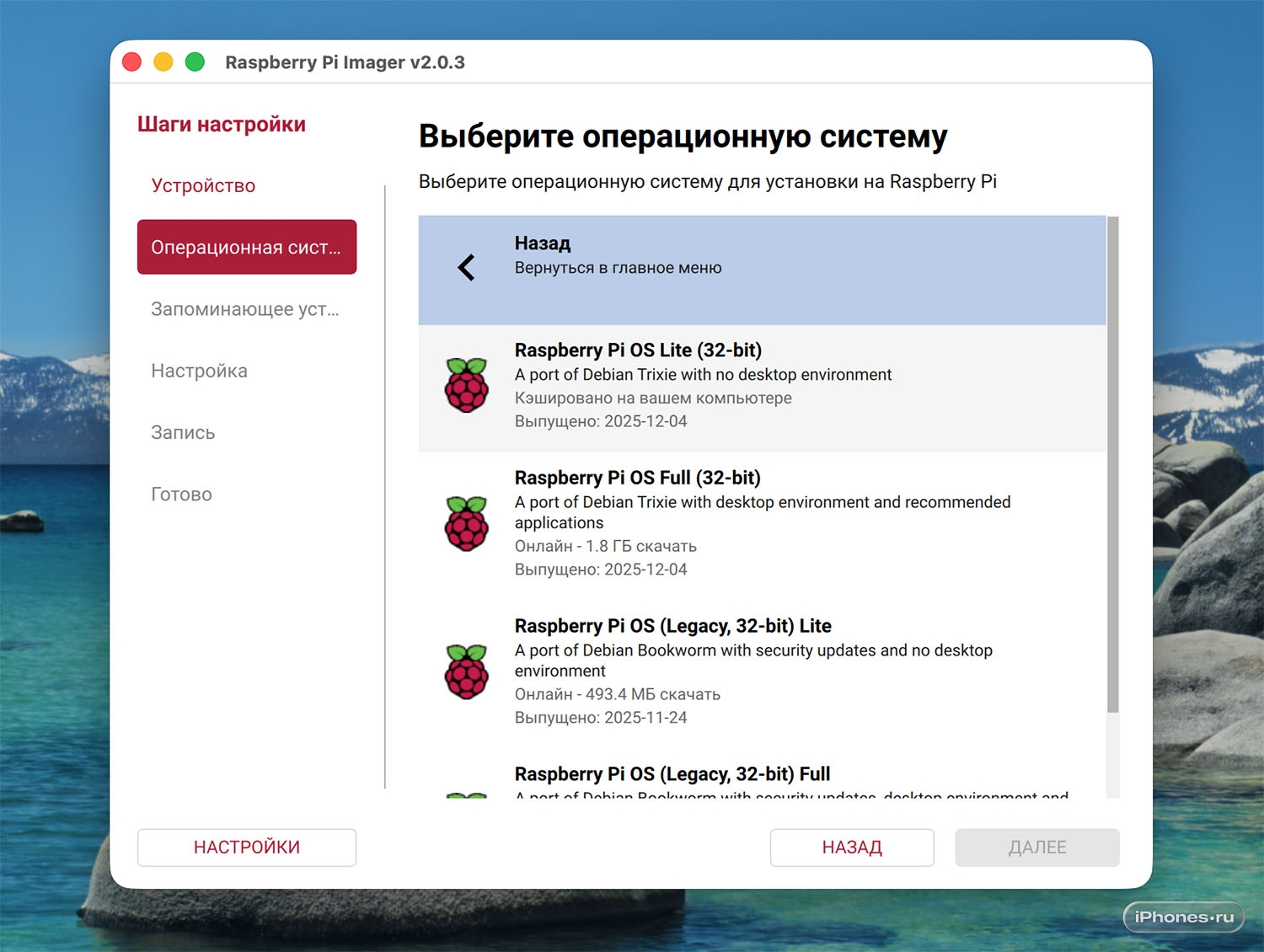Click the back chevron arrow icon
Screen dimensions: 1264x952
click(466, 268)
